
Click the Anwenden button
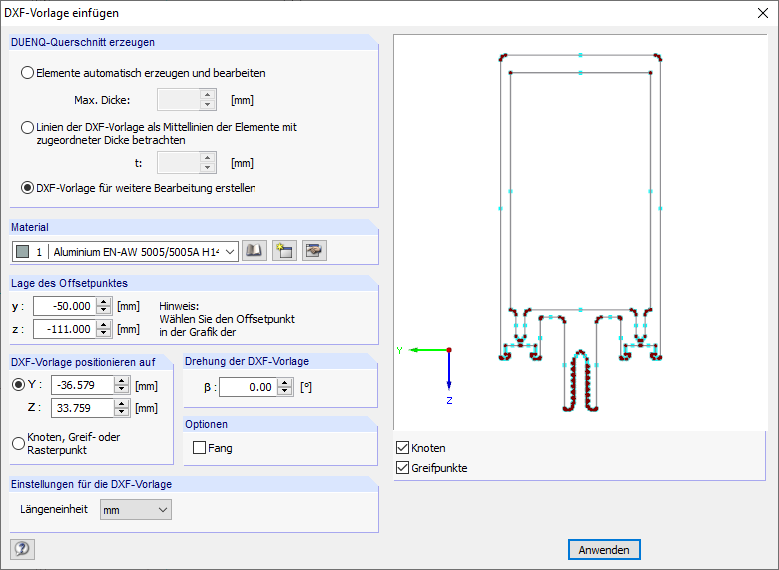coord(604,550)
